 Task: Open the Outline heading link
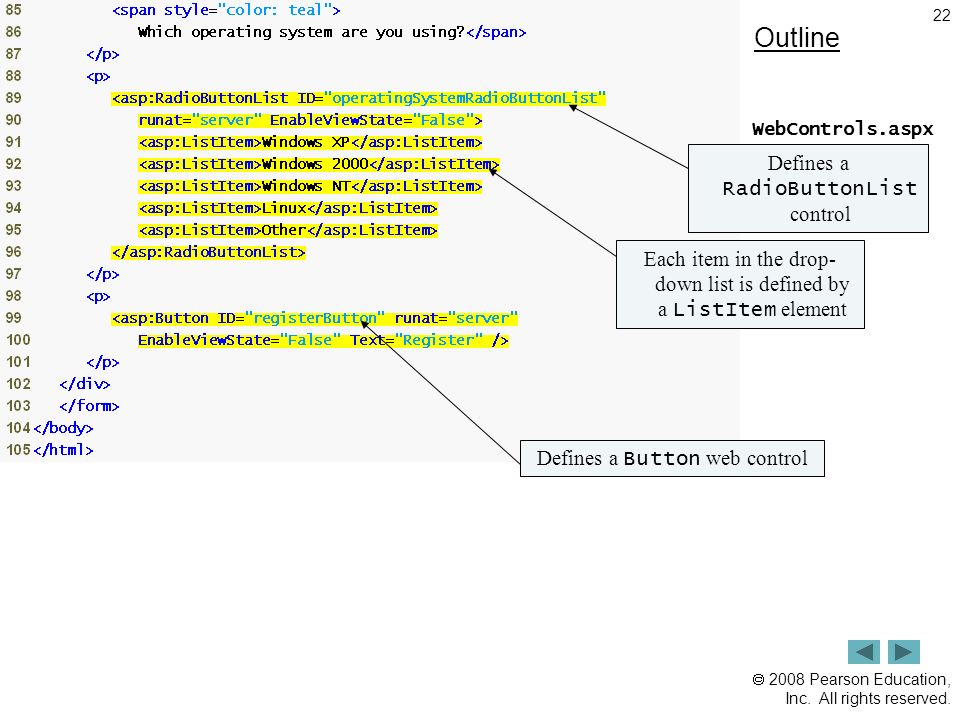coord(797,38)
